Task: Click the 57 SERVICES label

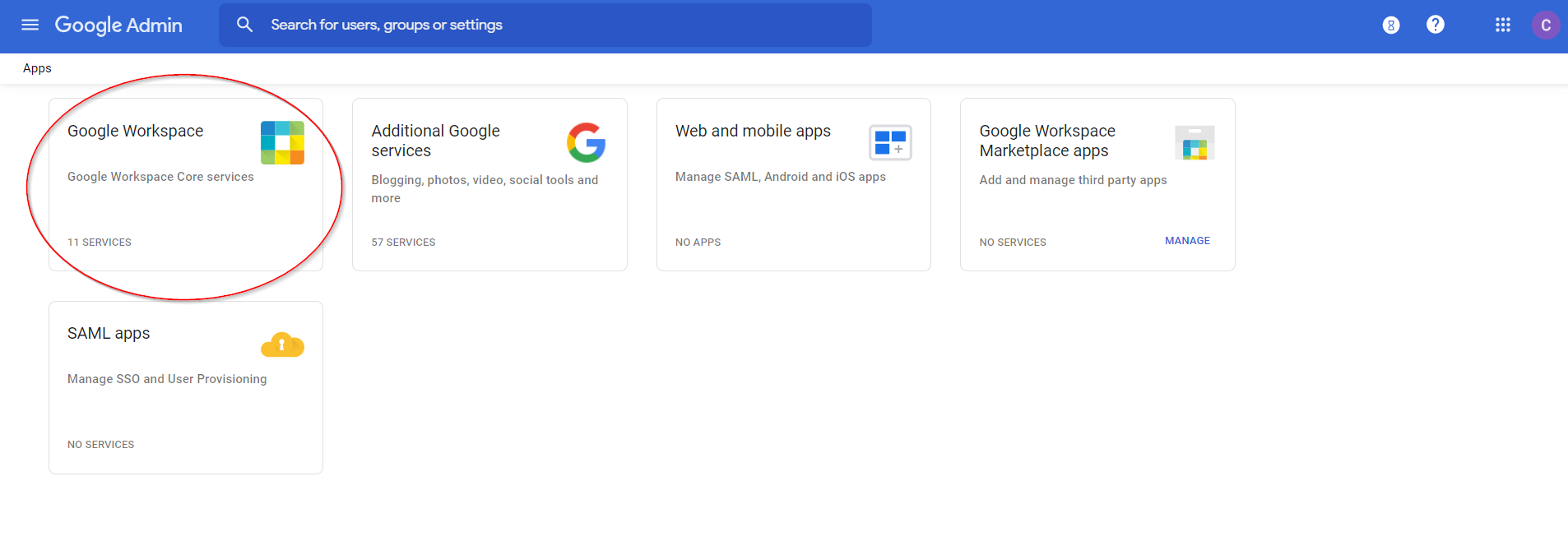Action: pos(403,243)
